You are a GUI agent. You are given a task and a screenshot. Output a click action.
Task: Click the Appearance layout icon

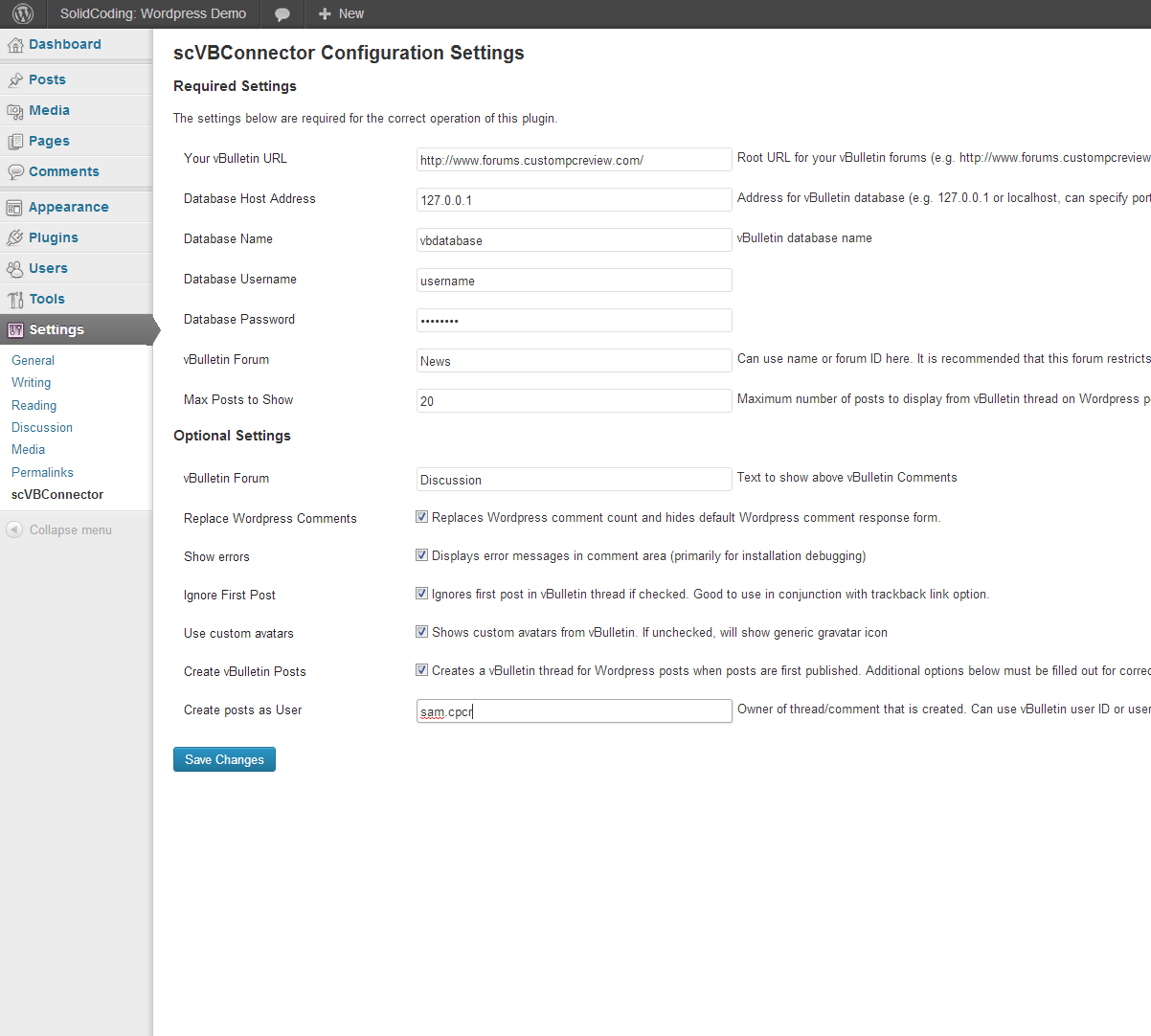click(x=15, y=208)
